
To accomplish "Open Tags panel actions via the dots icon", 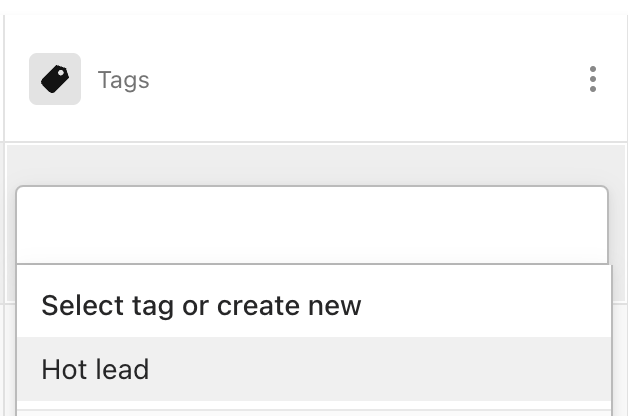I will 593,79.
